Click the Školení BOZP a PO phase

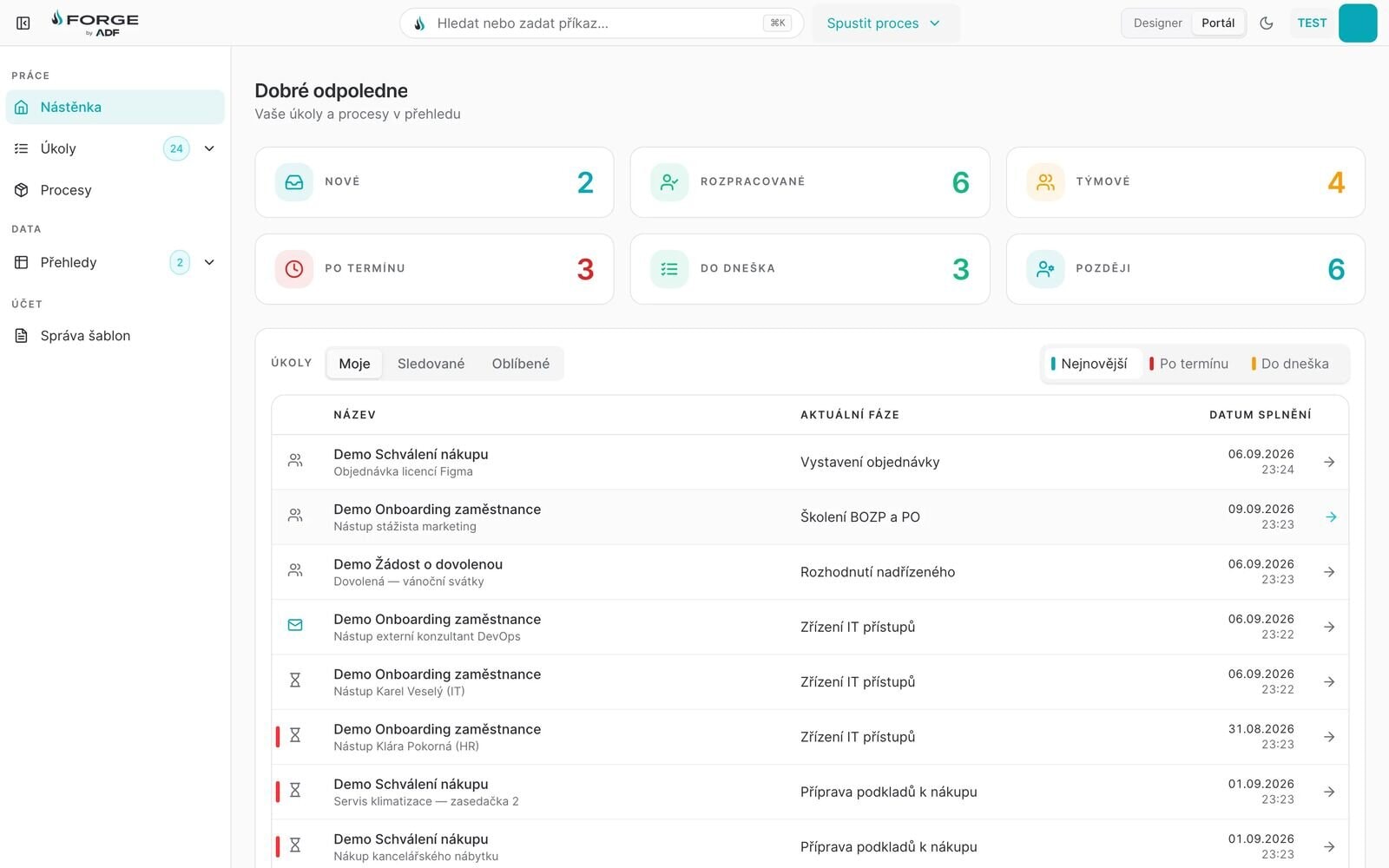click(x=860, y=517)
